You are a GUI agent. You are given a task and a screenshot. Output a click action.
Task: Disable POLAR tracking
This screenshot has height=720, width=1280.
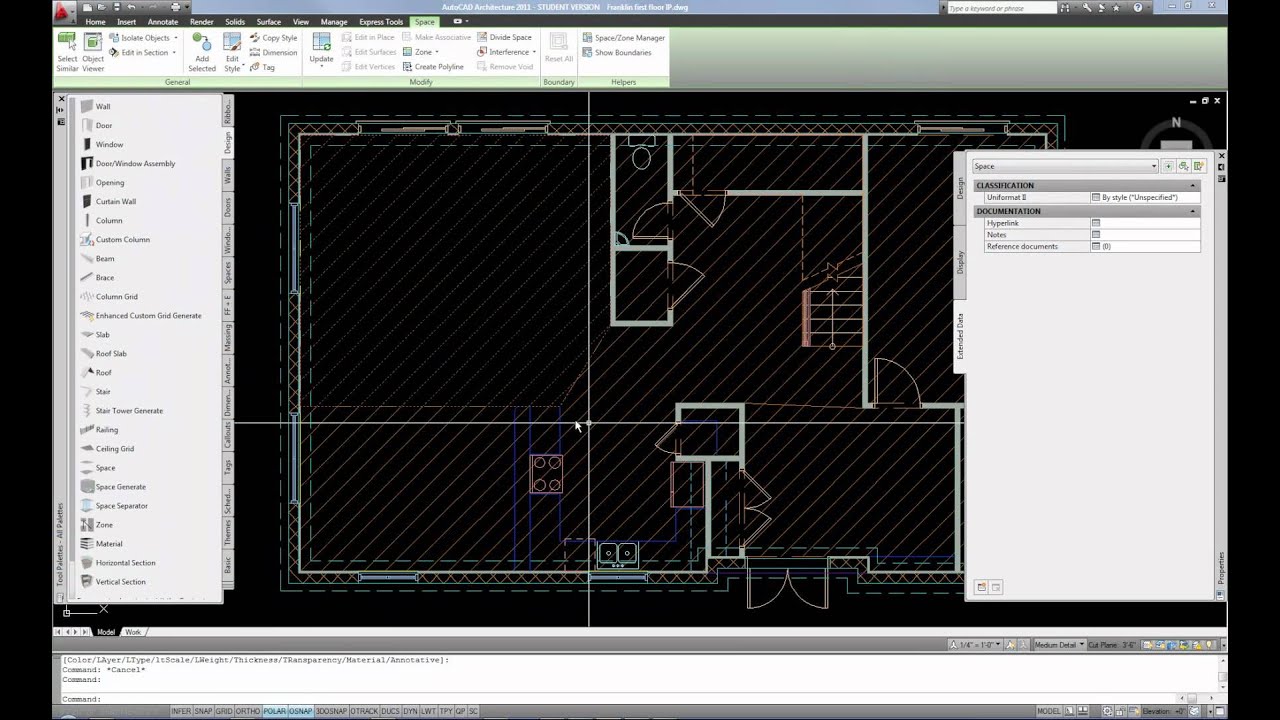(x=274, y=711)
